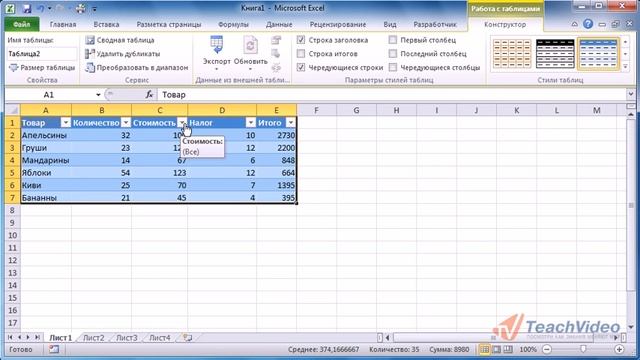Switch to Normal view in status bar
The image size is (640, 360).
484,349
